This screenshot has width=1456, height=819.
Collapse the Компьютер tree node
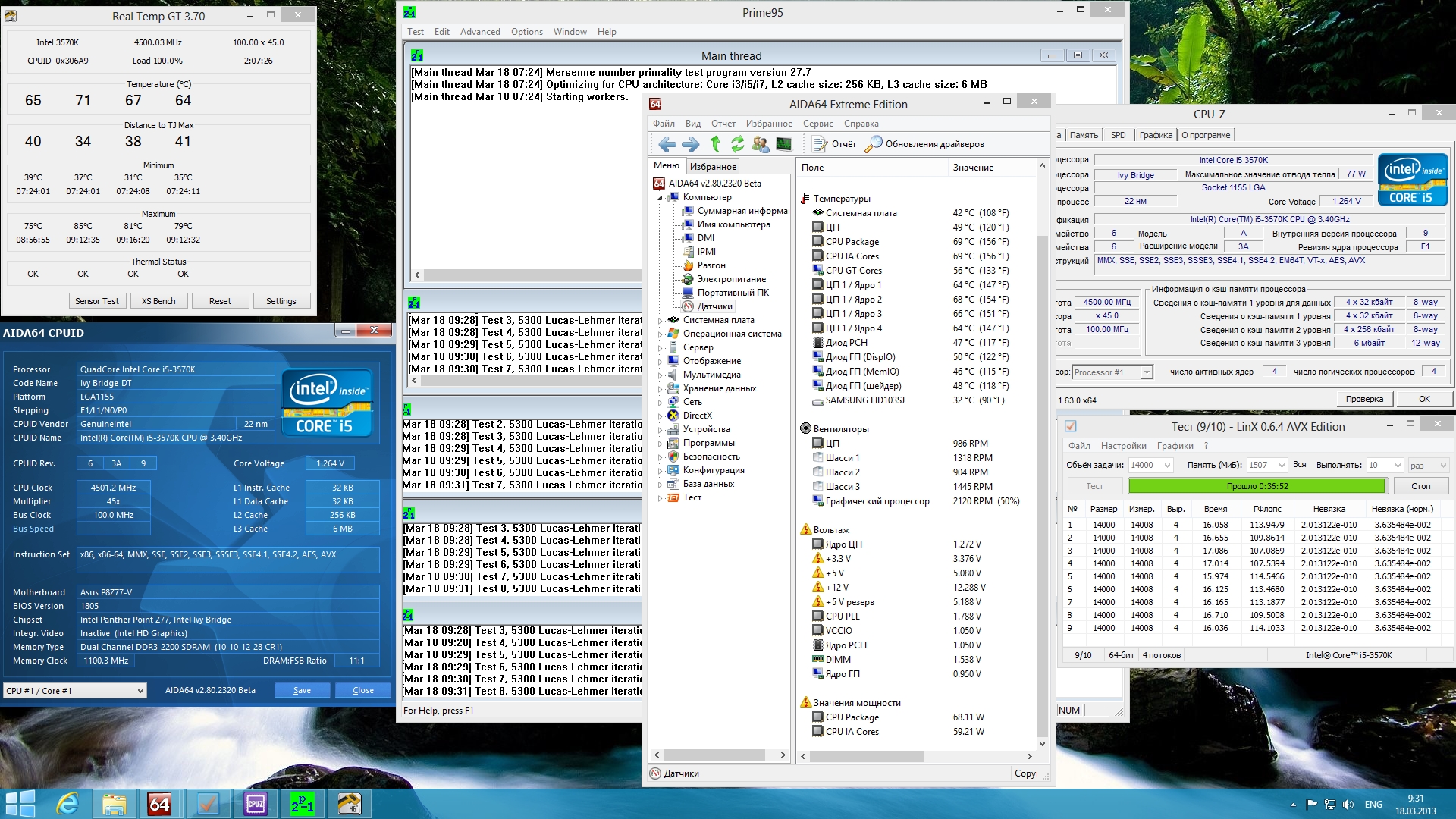(660, 198)
